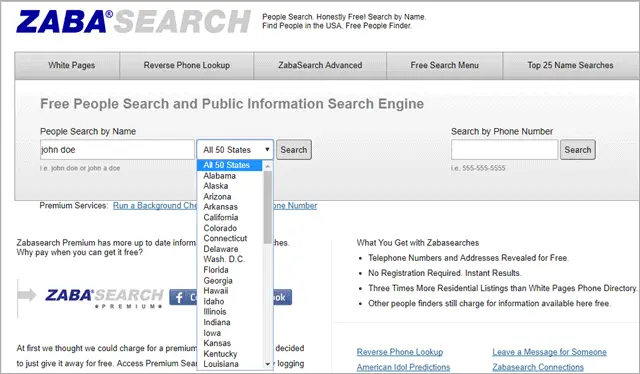The width and height of the screenshot is (640, 374).
Task: Click the ZabaSearch Premium logo
Action: click(x=104, y=298)
